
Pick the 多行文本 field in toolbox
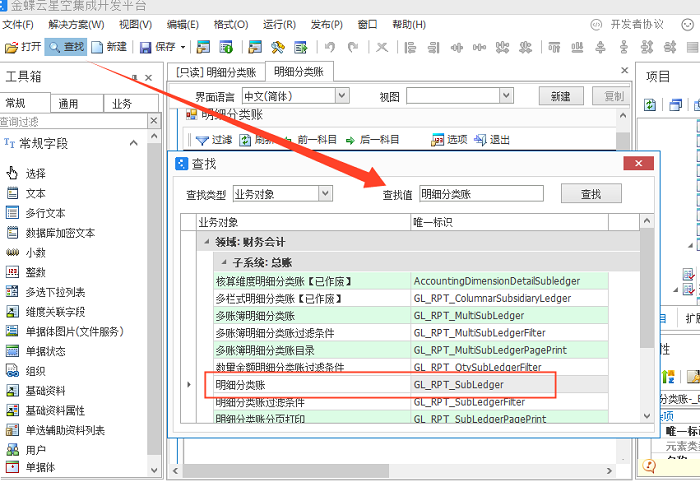(45, 213)
